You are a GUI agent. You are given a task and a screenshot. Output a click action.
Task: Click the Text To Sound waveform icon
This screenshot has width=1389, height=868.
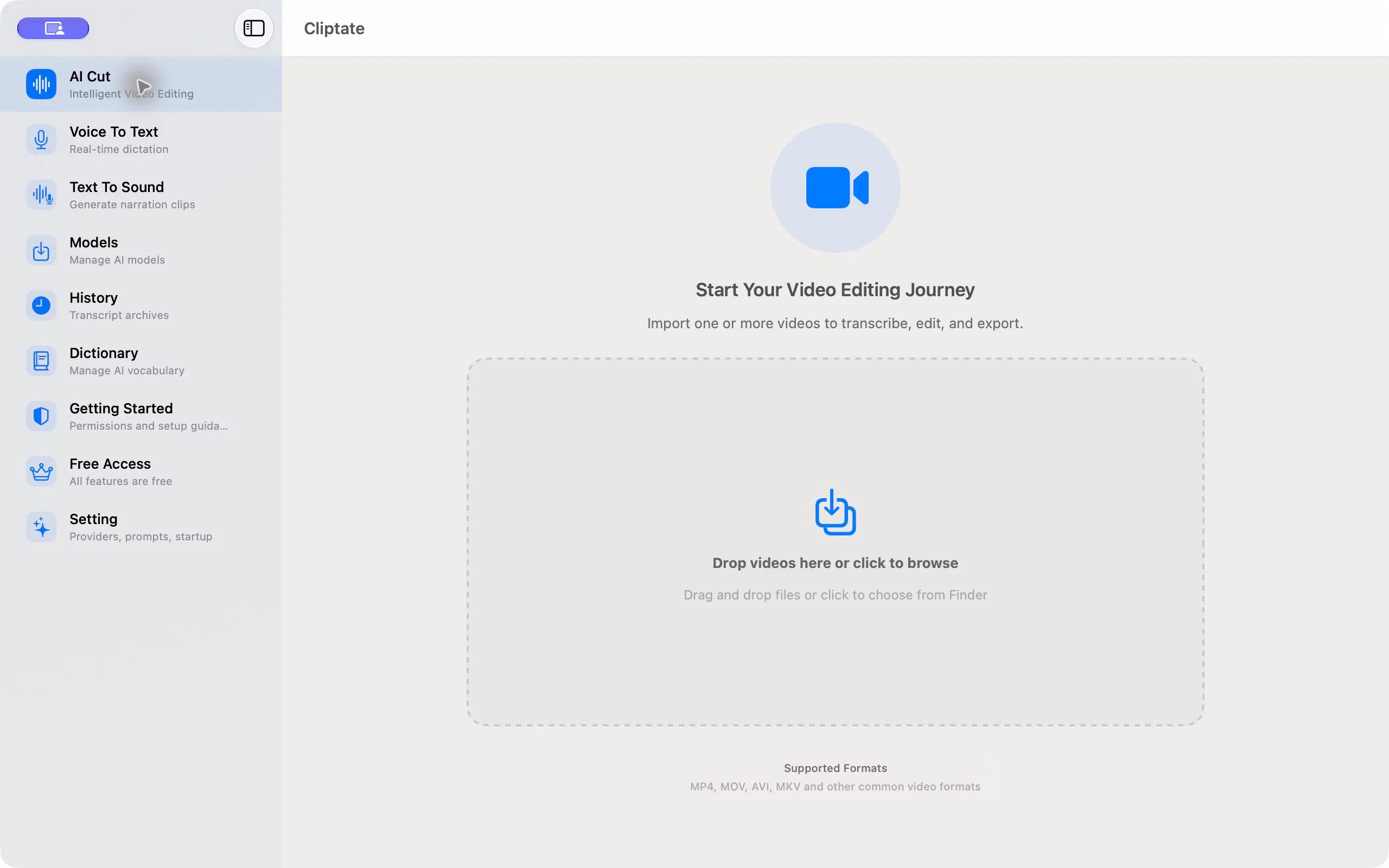41,195
